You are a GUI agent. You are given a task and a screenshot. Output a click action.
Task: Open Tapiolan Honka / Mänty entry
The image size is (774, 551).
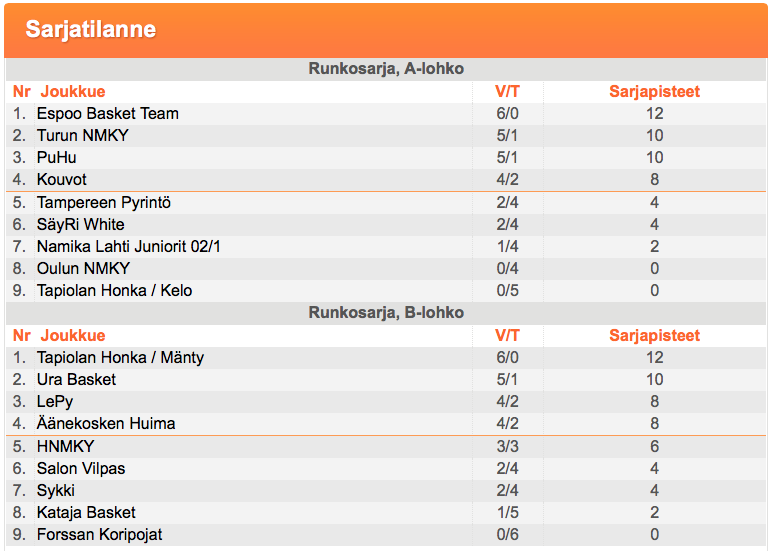click(x=120, y=357)
